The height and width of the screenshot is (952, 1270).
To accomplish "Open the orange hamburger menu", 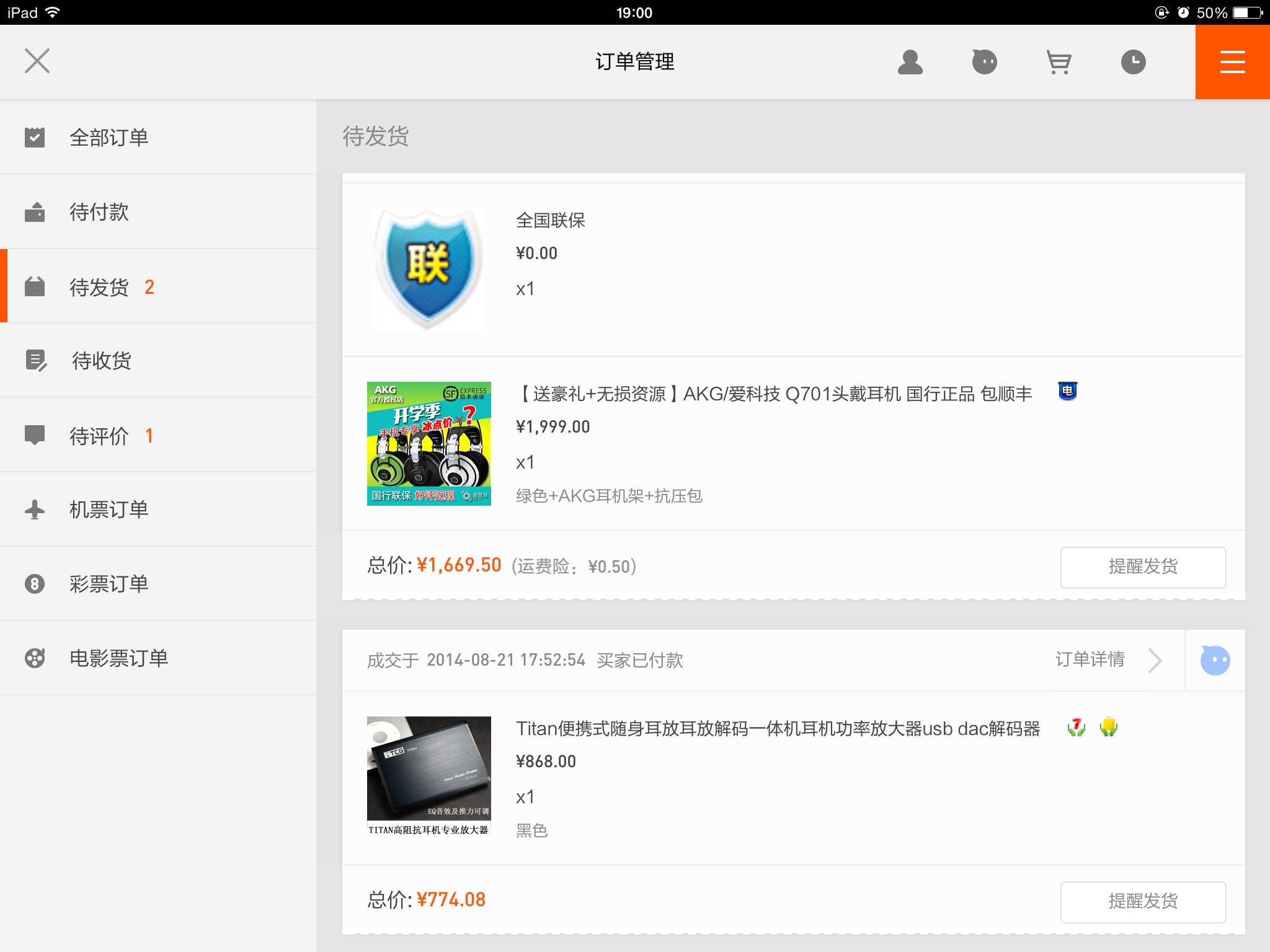I will coord(1232,62).
